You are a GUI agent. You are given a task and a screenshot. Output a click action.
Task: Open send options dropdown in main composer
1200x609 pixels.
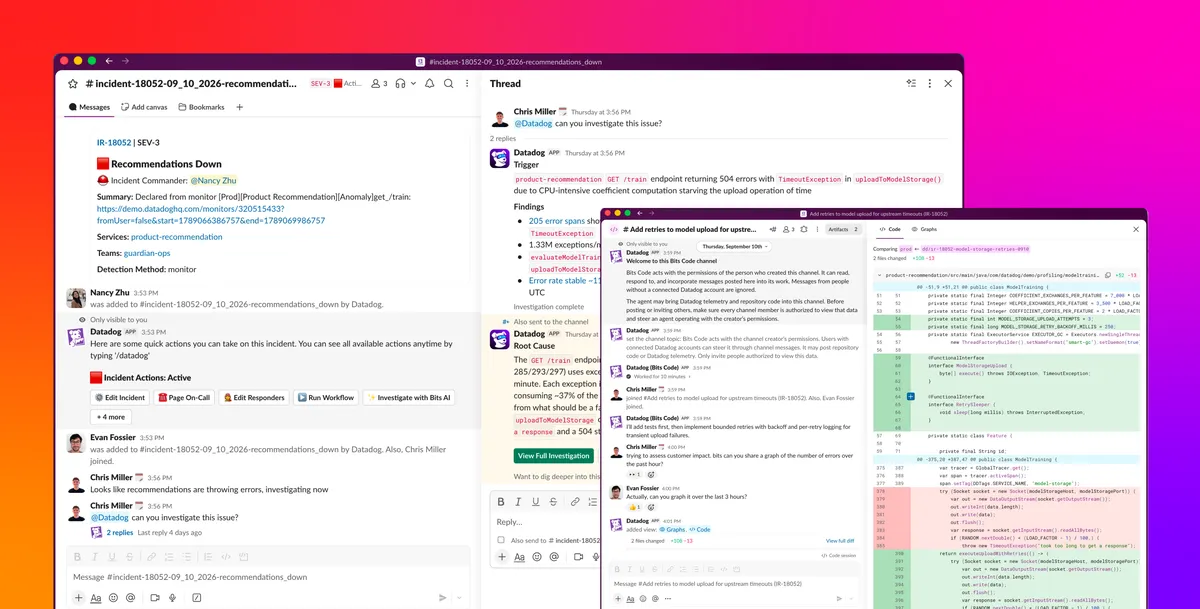click(x=459, y=597)
